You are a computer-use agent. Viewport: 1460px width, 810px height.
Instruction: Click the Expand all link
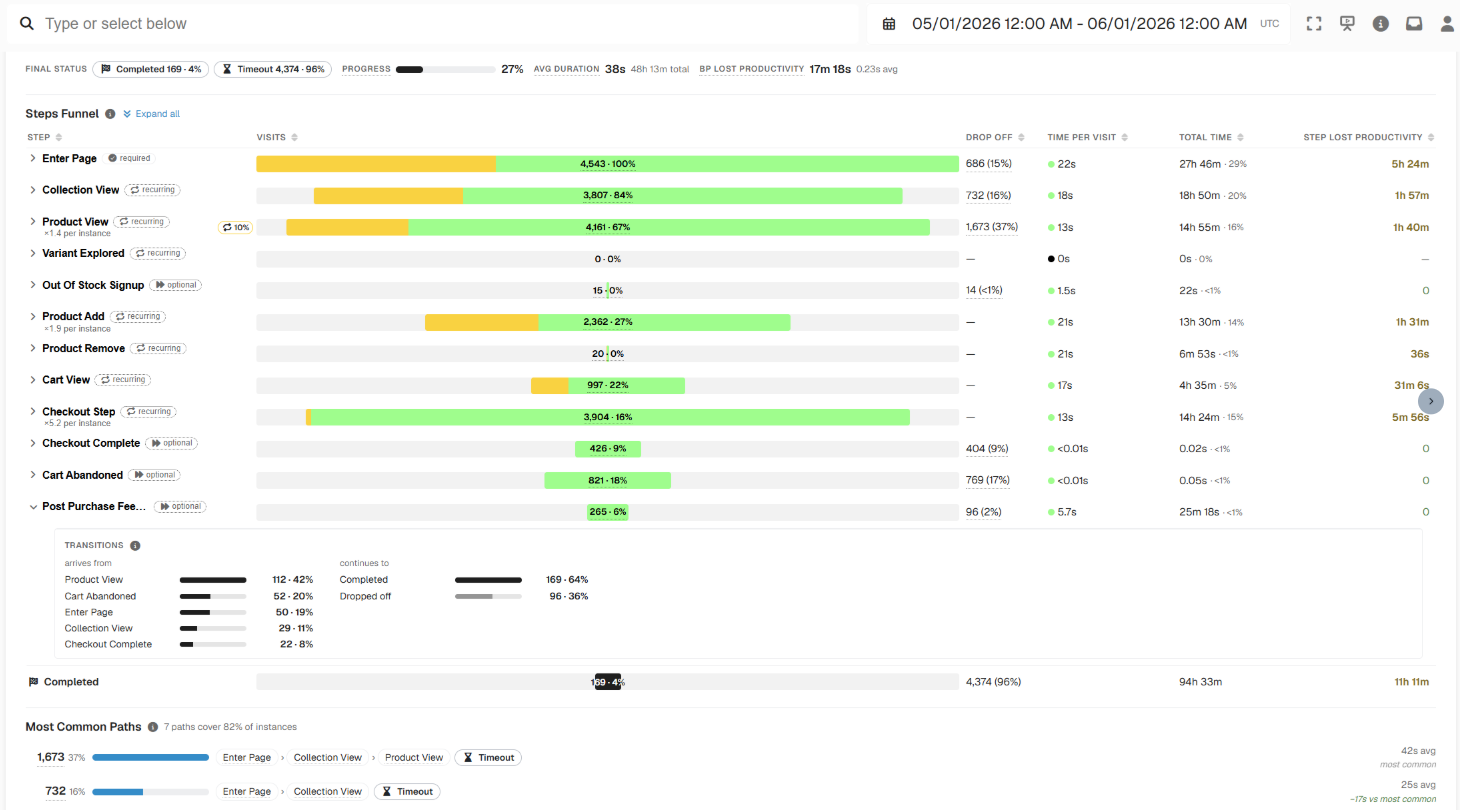(151, 114)
